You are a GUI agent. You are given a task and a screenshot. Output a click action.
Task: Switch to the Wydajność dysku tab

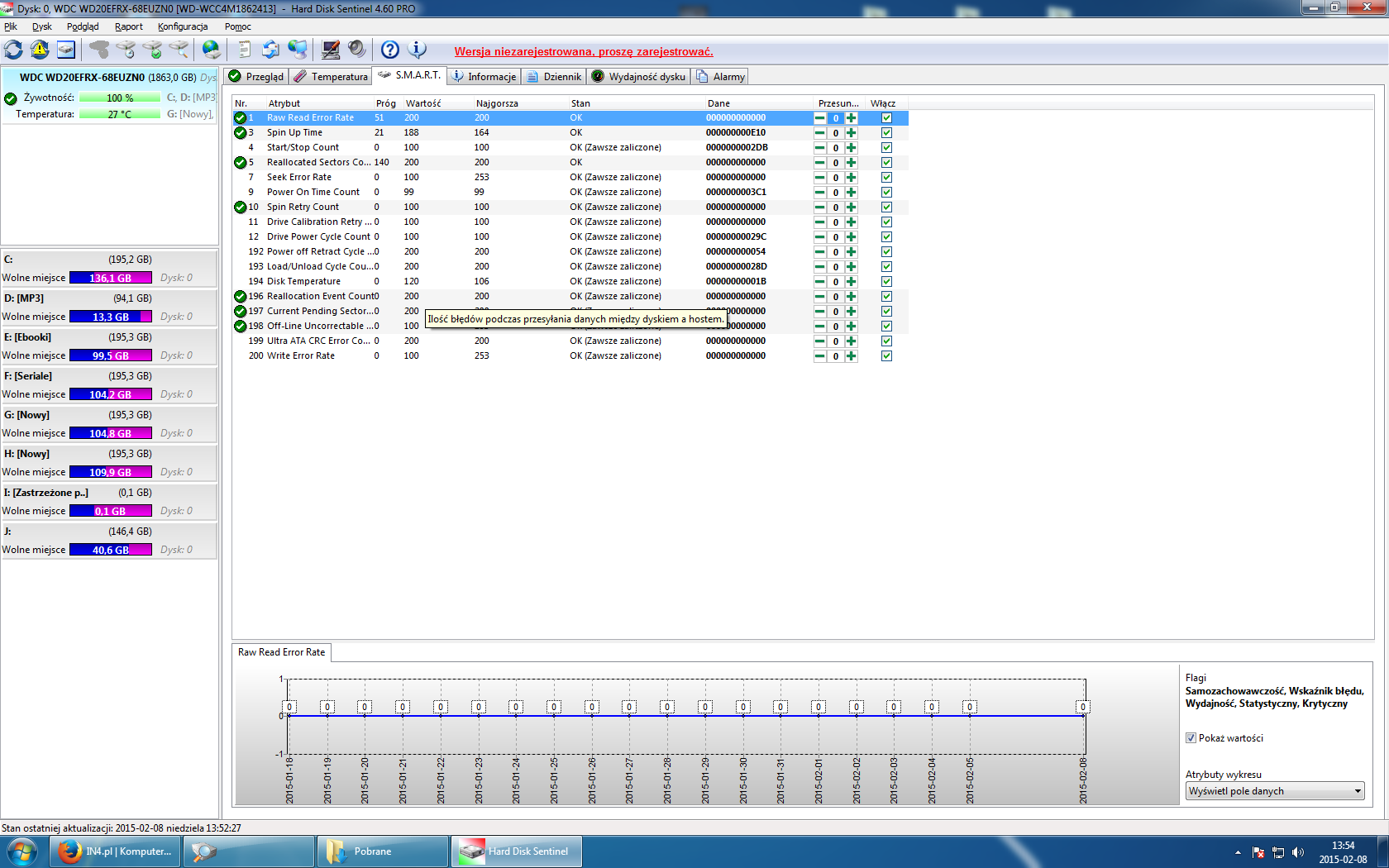click(639, 77)
